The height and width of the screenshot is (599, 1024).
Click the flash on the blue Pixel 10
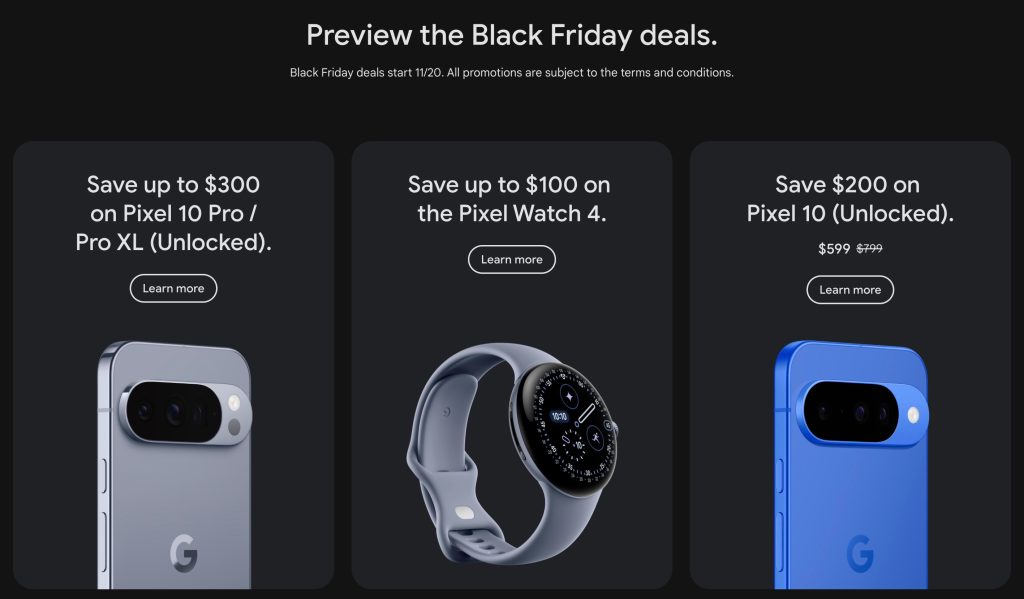pos(912,414)
